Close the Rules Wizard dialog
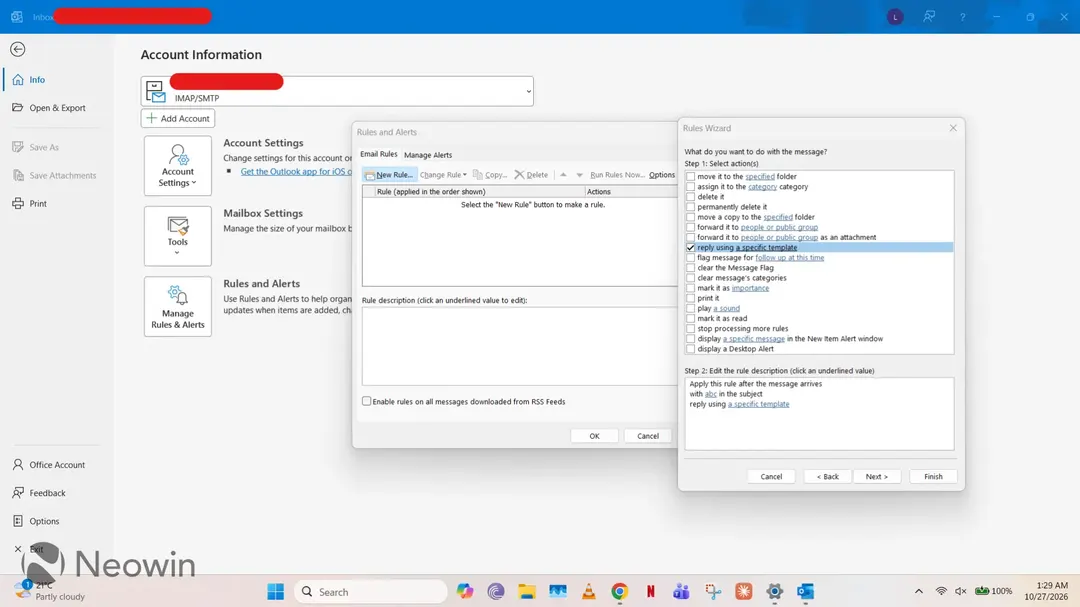 click(953, 128)
